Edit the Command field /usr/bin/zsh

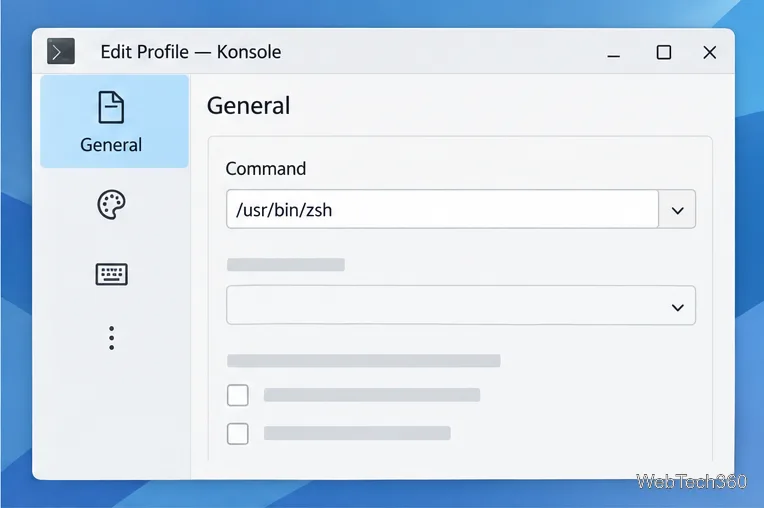(x=442, y=209)
